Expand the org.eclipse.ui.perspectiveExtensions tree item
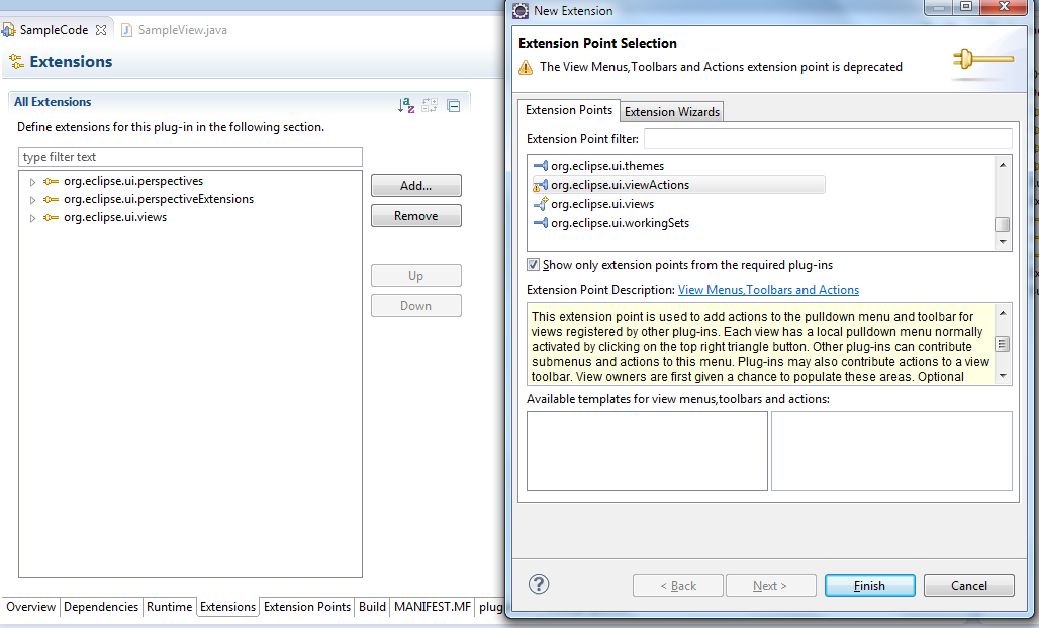1039x628 pixels. (30, 198)
